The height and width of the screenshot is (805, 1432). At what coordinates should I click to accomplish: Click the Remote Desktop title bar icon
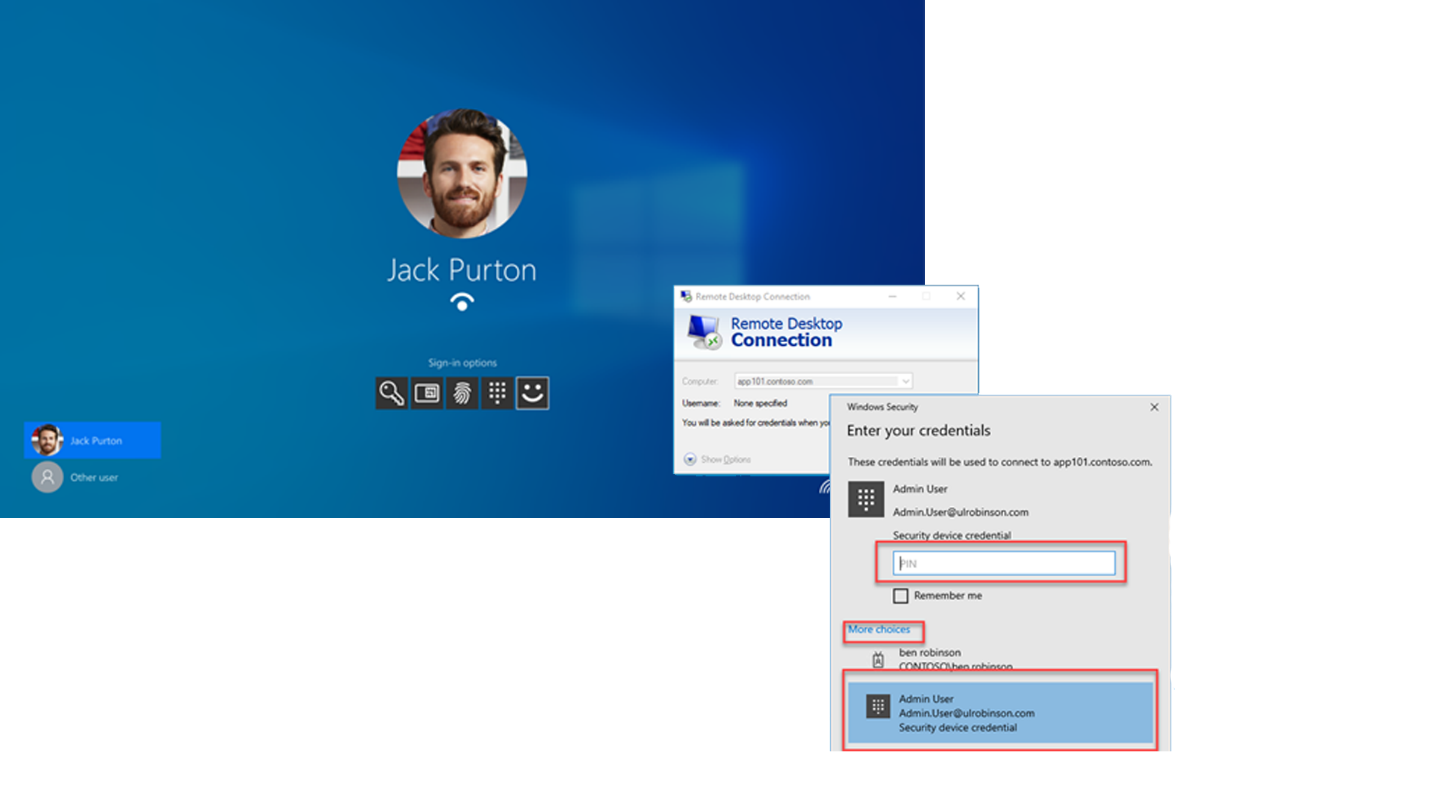(686, 296)
